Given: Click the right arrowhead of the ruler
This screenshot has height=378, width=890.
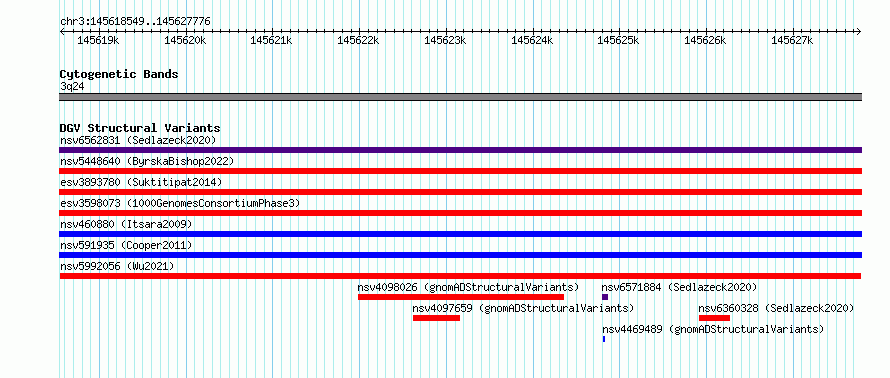Looking at the screenshot, I should 859,32.
